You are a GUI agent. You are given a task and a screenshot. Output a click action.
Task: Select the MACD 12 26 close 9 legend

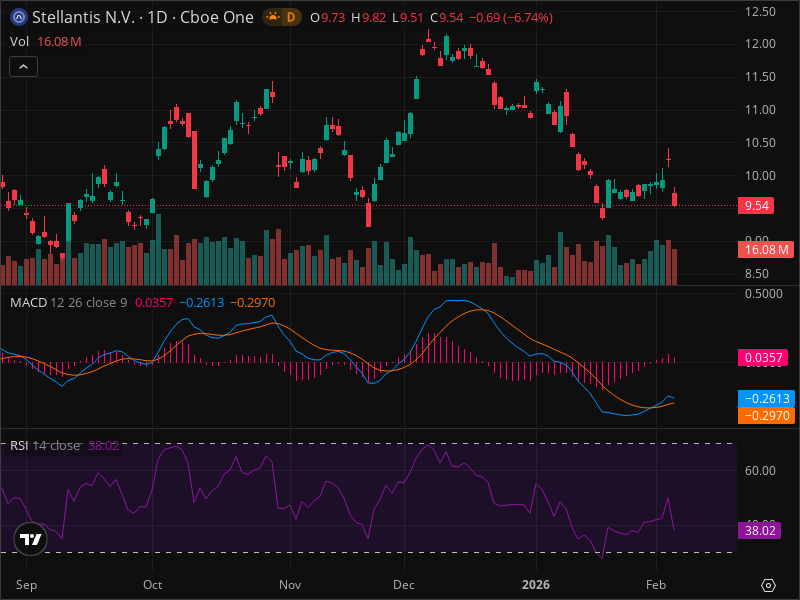(x=68, y=303)
